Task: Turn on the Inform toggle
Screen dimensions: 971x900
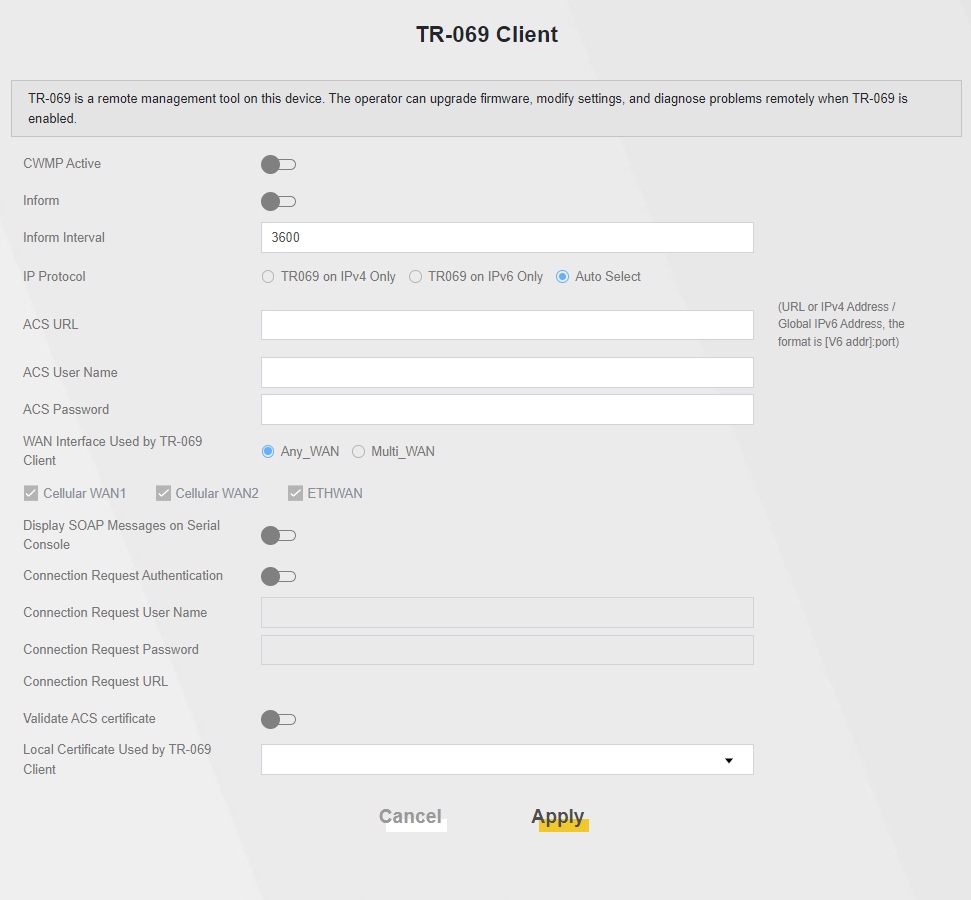Action: pyautogui.click(x=278, y=201)
